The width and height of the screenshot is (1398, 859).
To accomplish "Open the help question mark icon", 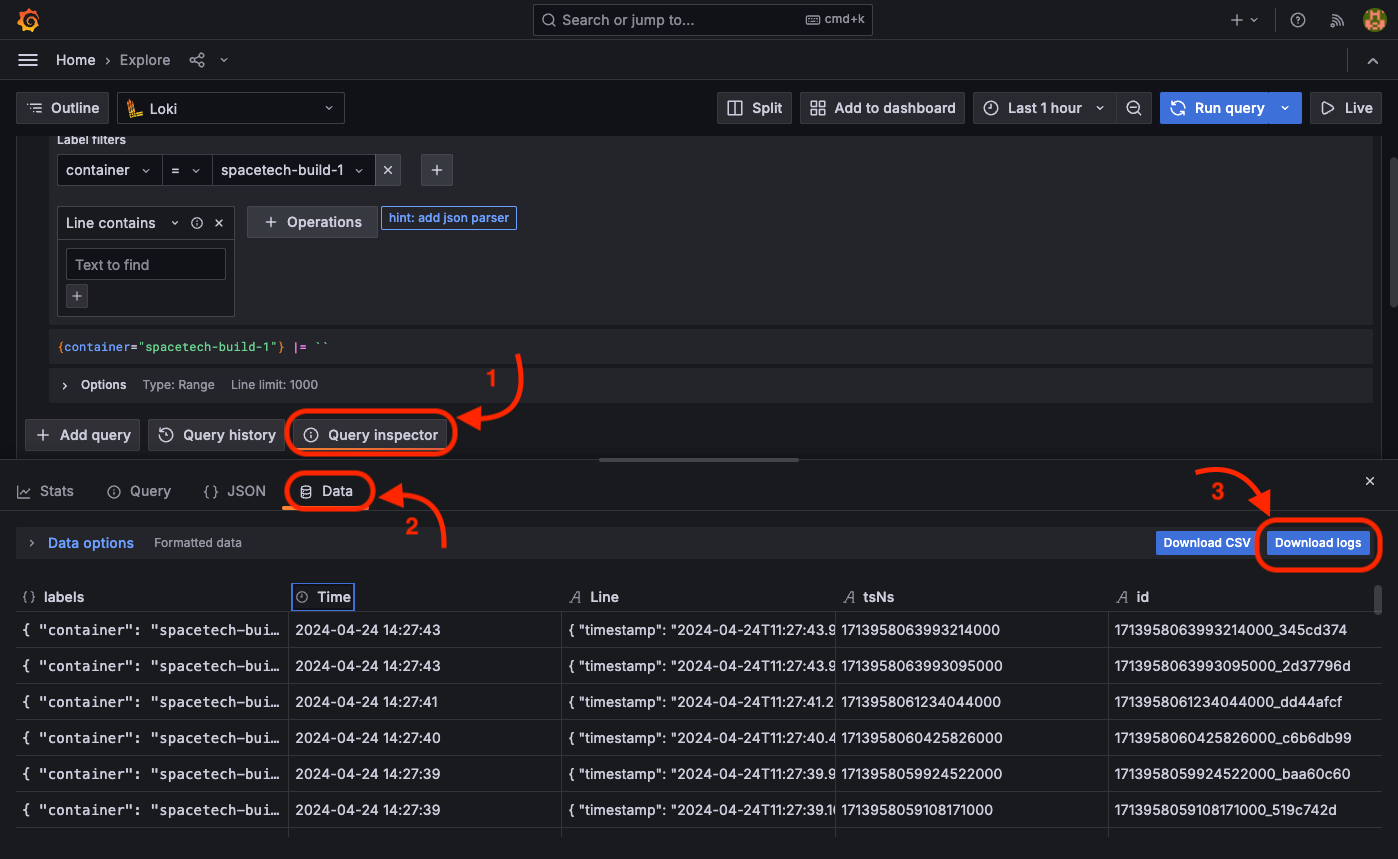I will [x=1298, y=20].
